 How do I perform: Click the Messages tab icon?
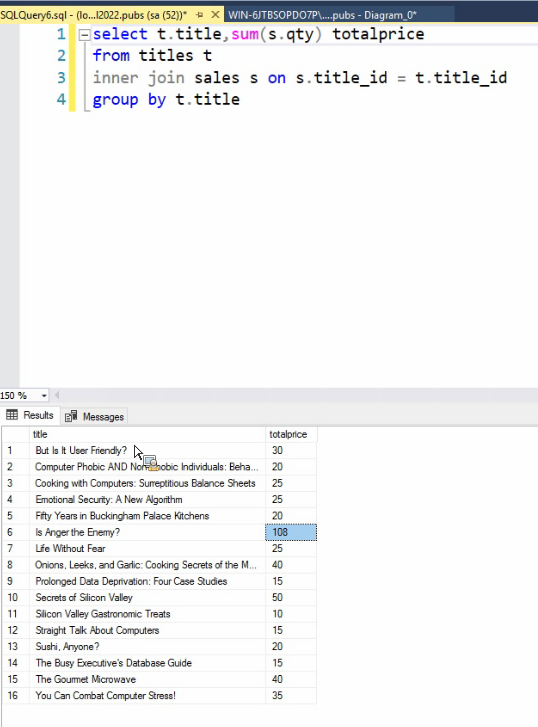tap(71, 416)
